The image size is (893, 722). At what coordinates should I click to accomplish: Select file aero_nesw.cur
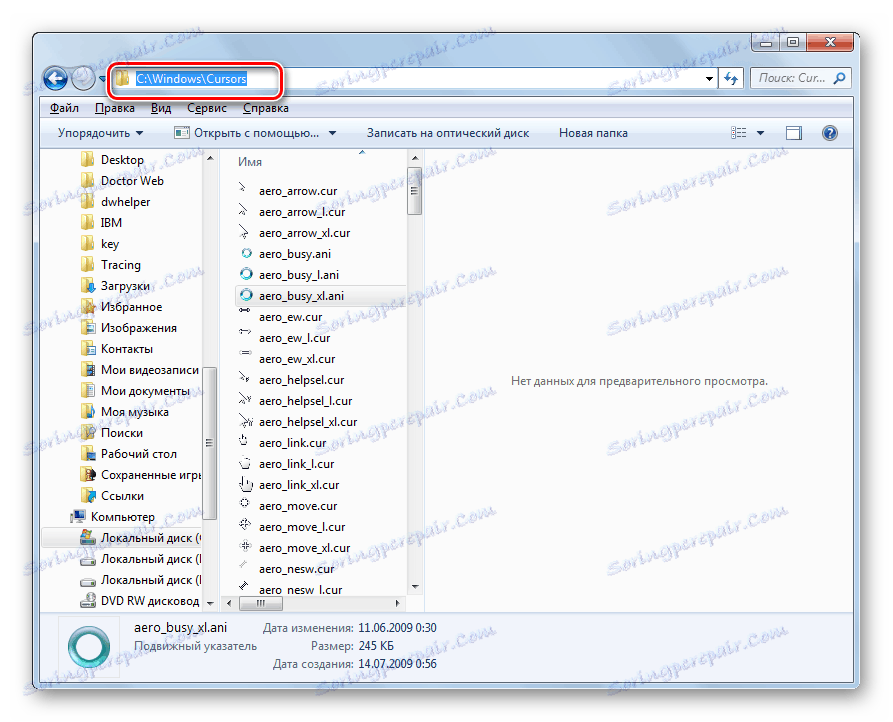(x=296, y=569)
